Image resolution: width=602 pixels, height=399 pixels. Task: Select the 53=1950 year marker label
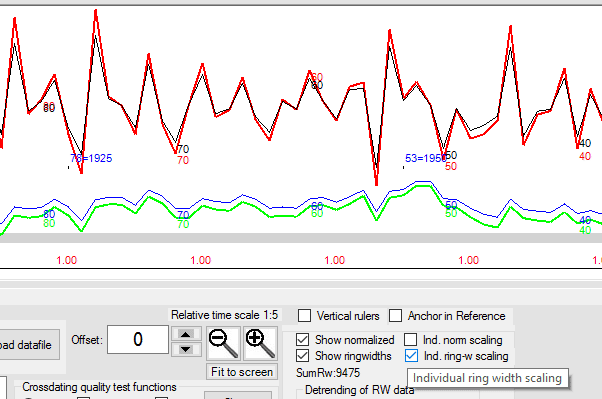tap(425, 158)
